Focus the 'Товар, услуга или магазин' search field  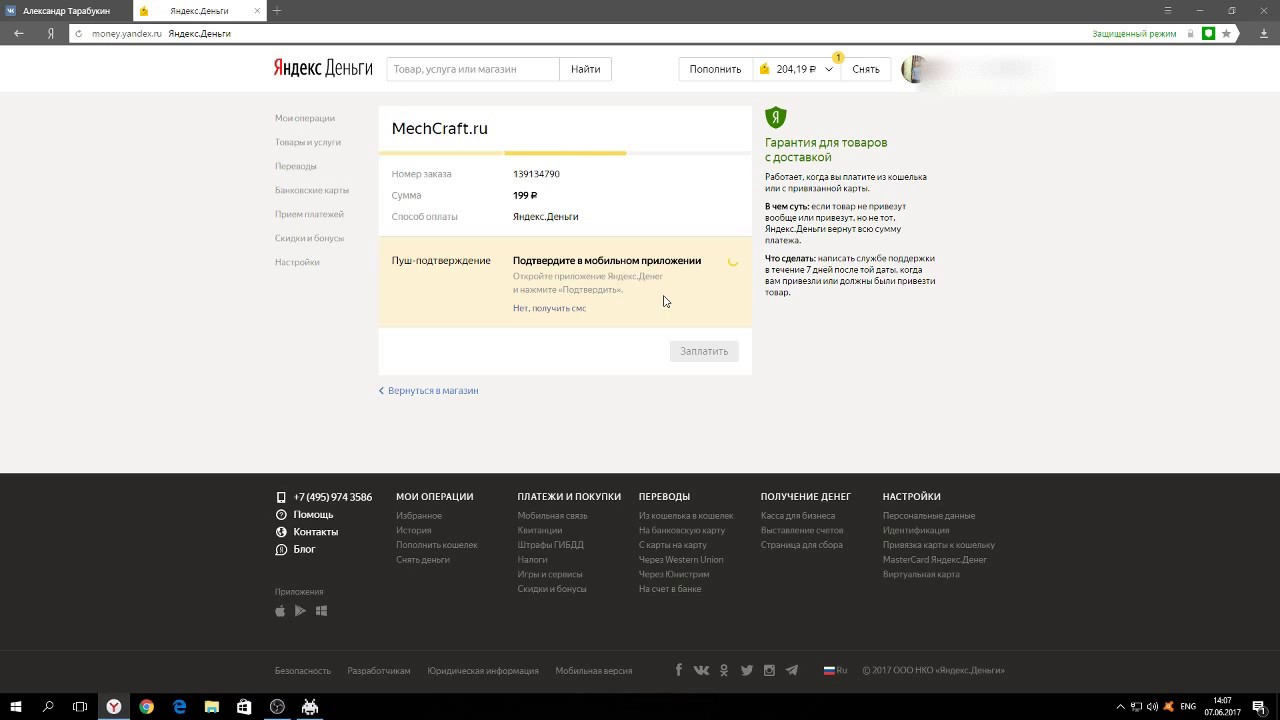(x=473, y=69)
